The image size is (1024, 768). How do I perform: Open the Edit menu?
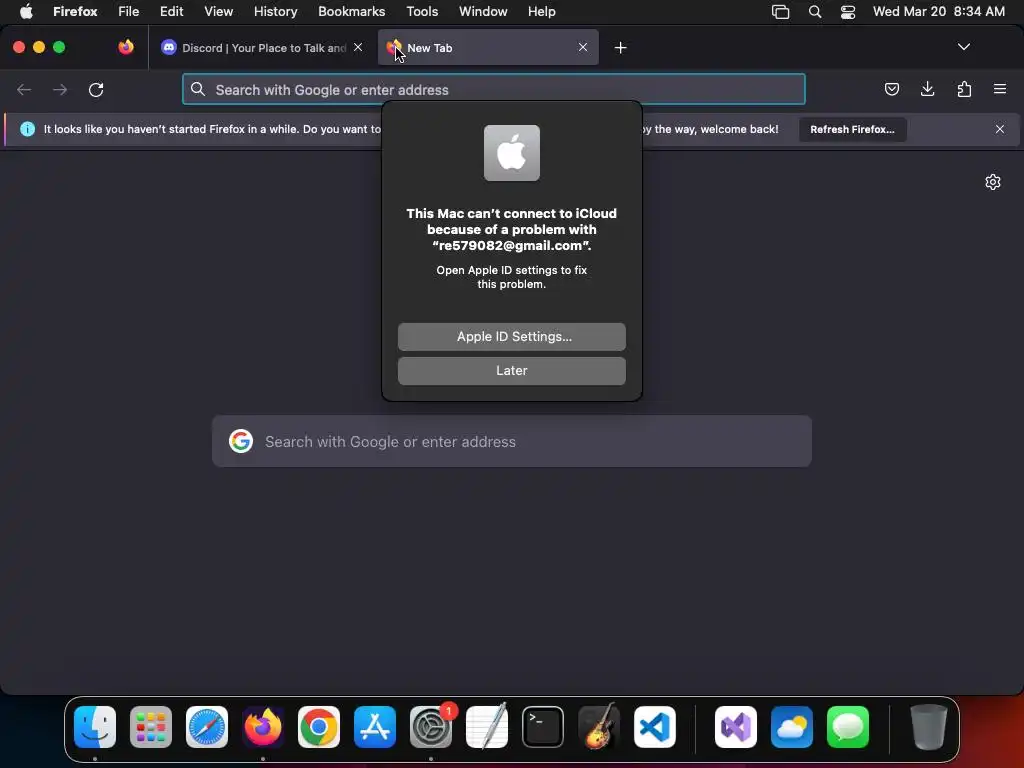pos(171,11)
